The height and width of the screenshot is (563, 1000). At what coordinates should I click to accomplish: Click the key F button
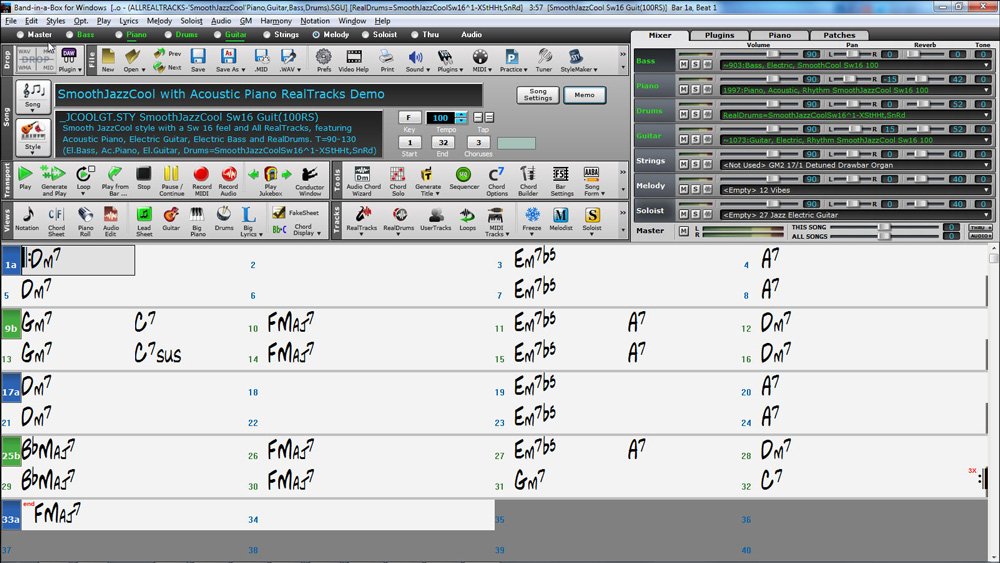tap(409, 117)
